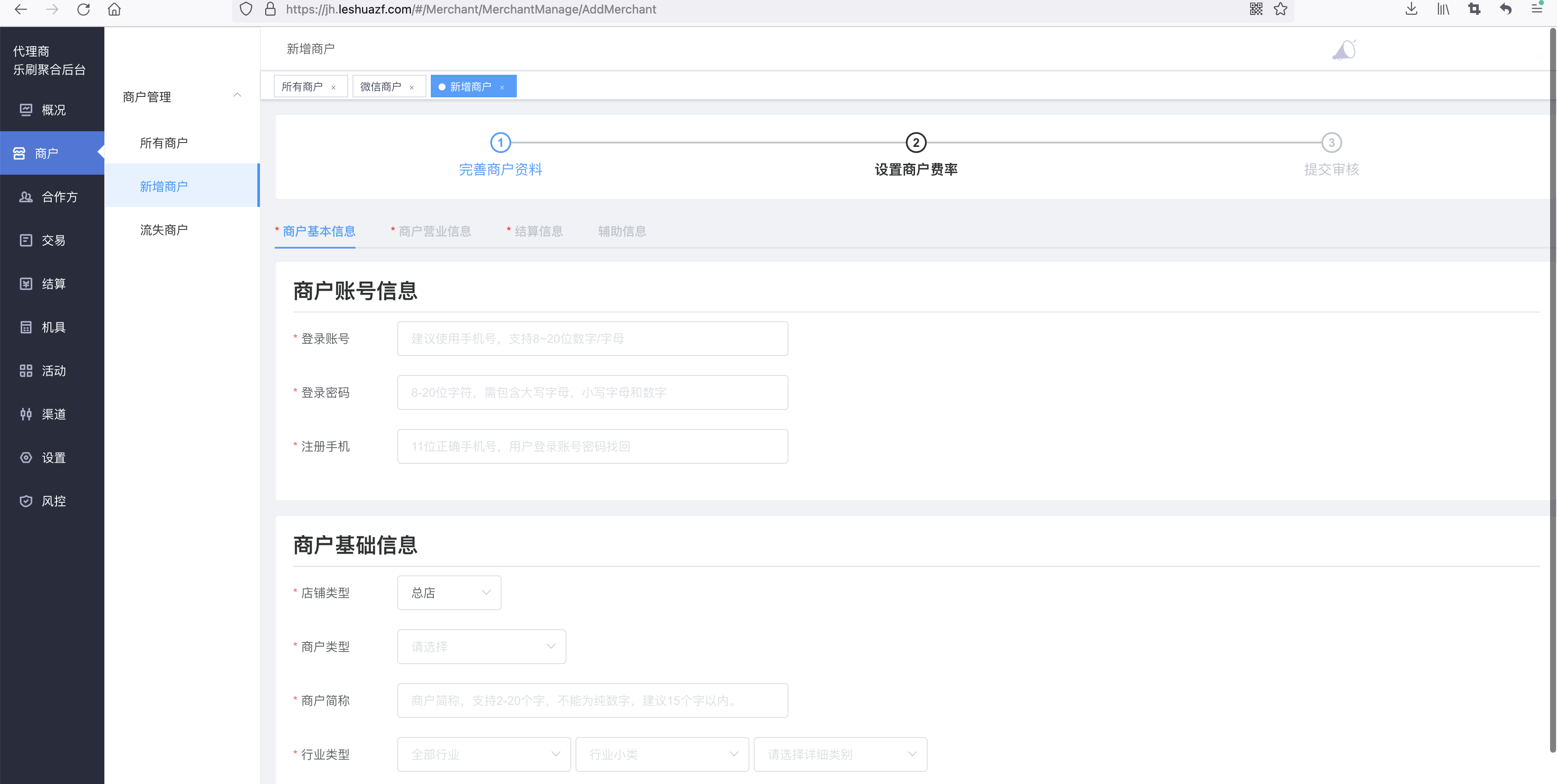This screenshot has width=1557, height=784.
Task: Click the browser QR code icon
Action: point(1256,9)
